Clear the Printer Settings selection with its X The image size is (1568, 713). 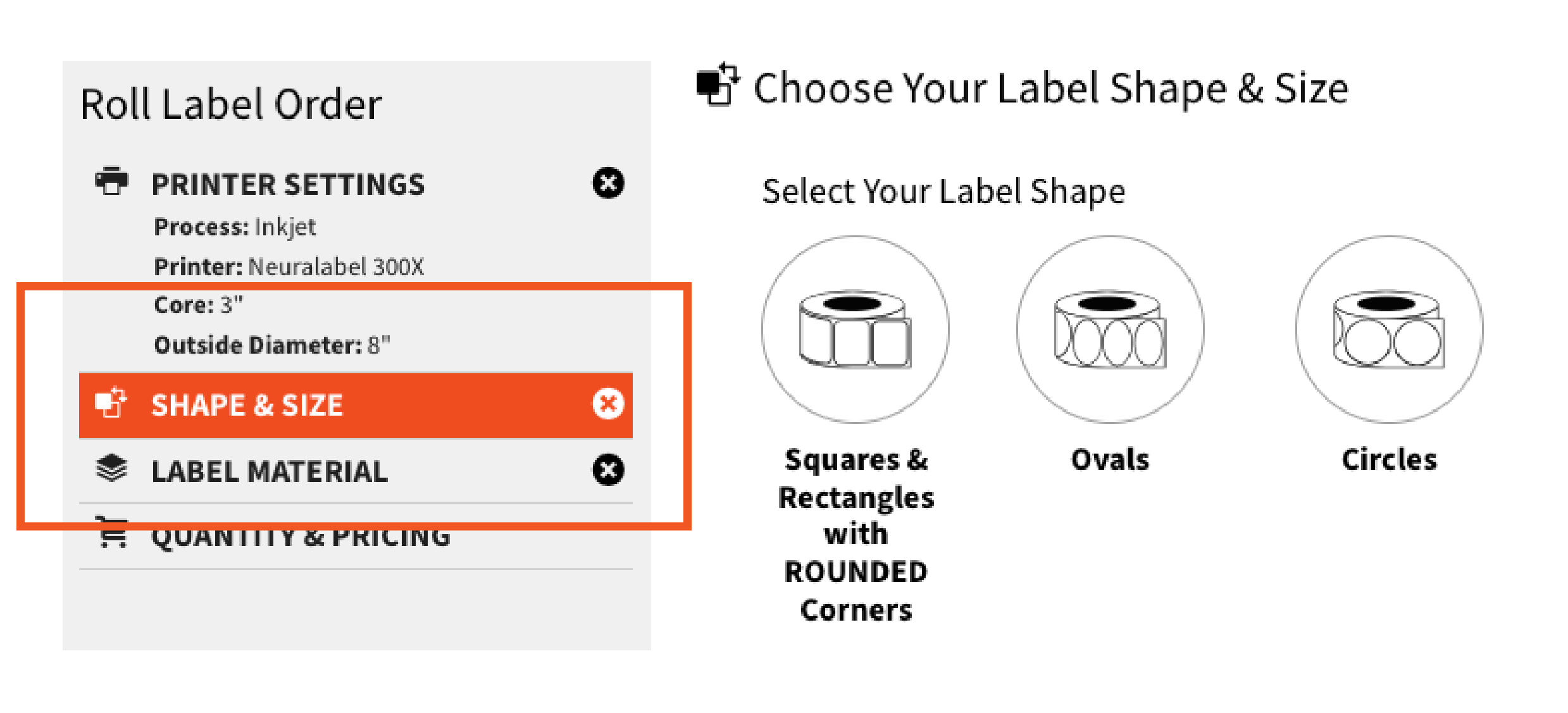[607, 183]
